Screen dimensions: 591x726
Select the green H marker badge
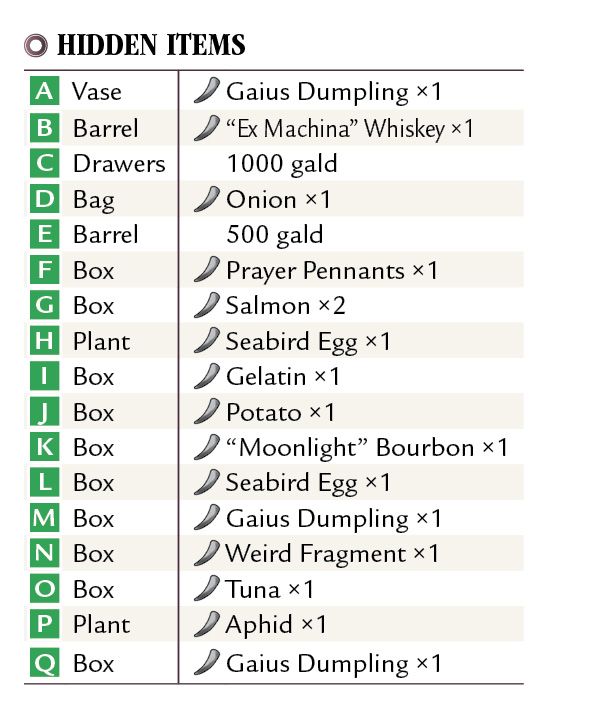[x=44, y=341]
